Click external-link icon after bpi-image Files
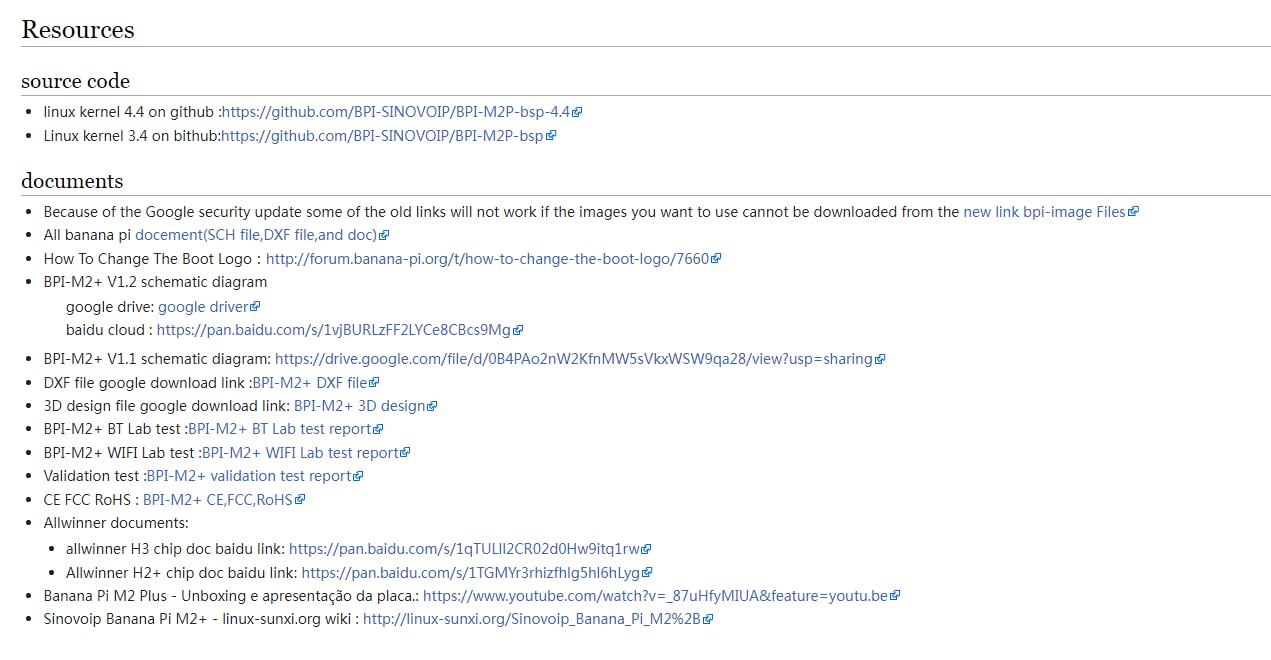This screenshot has height=660, width=1271. [x=1133, y=212]
